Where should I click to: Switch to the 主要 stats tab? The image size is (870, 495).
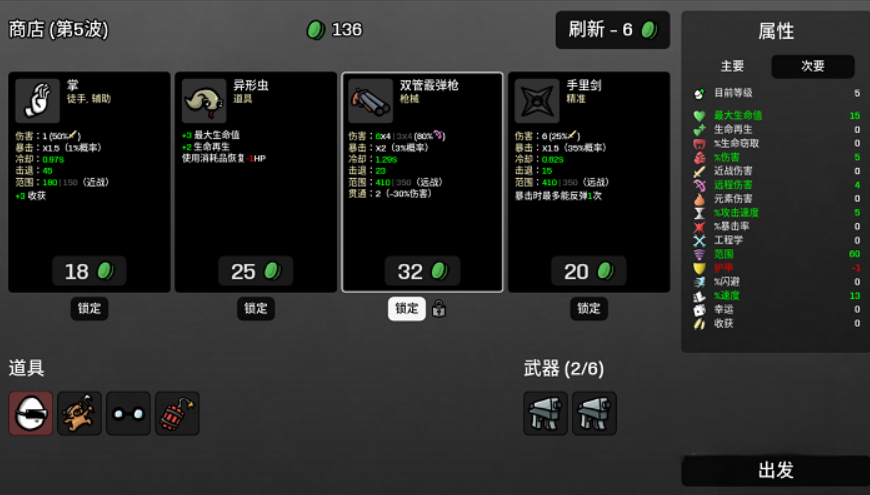(732, 66)
